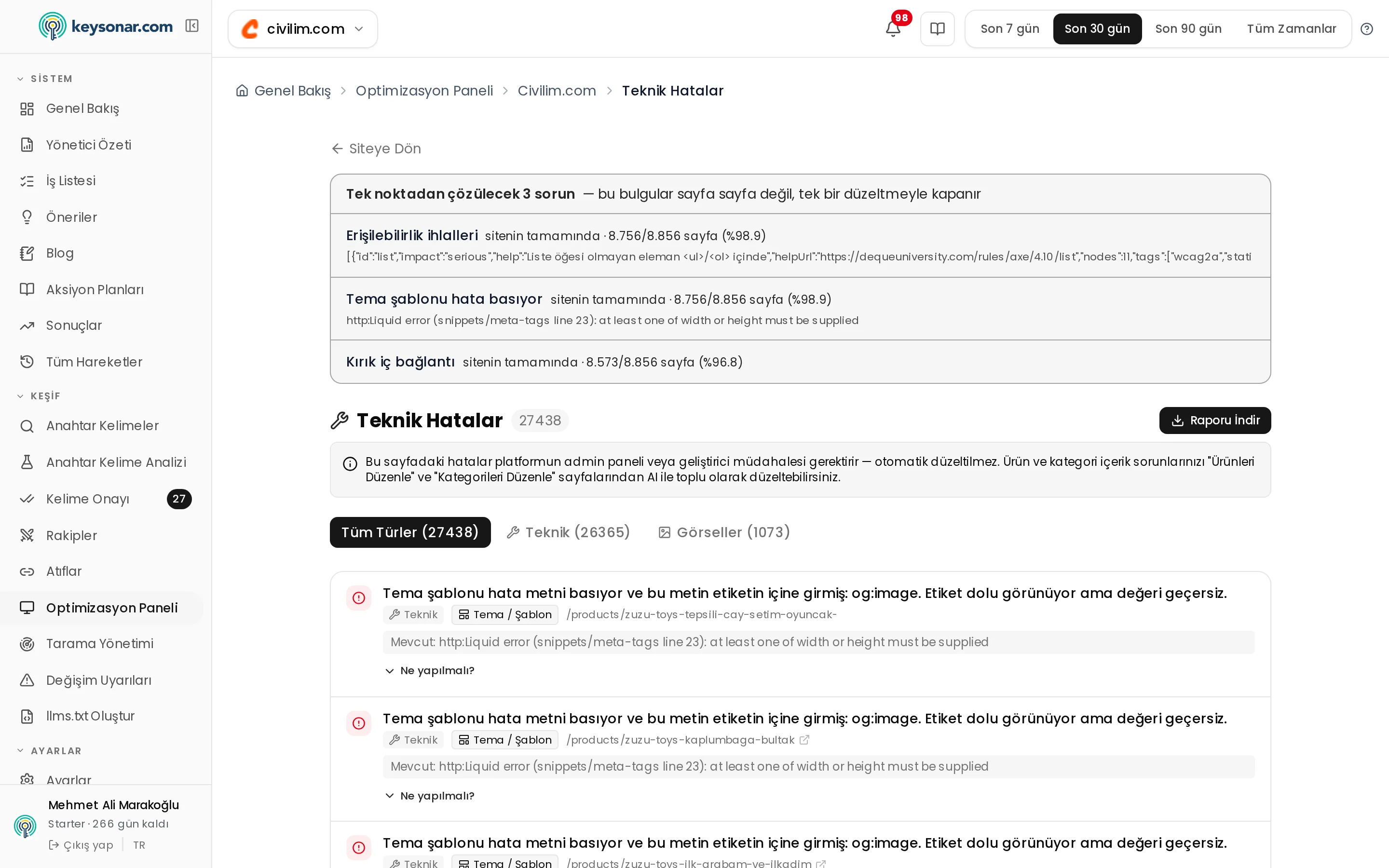Click the help question mark icon

click(1367, 29)
